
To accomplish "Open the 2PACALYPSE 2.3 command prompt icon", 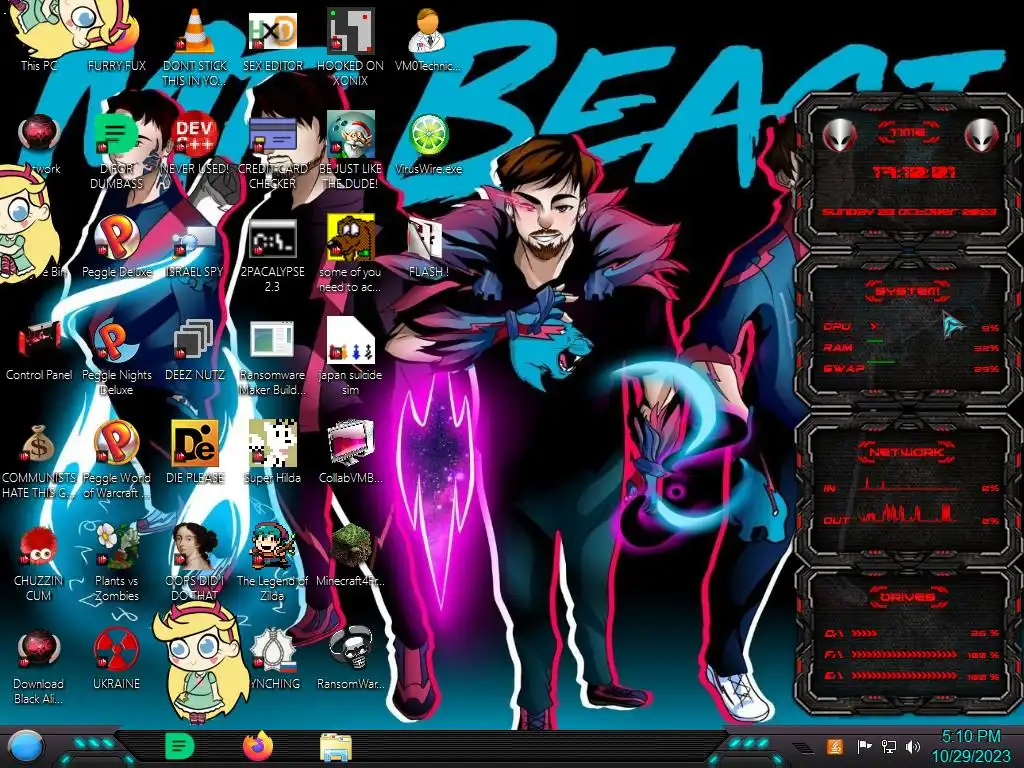I will (272, 253).
